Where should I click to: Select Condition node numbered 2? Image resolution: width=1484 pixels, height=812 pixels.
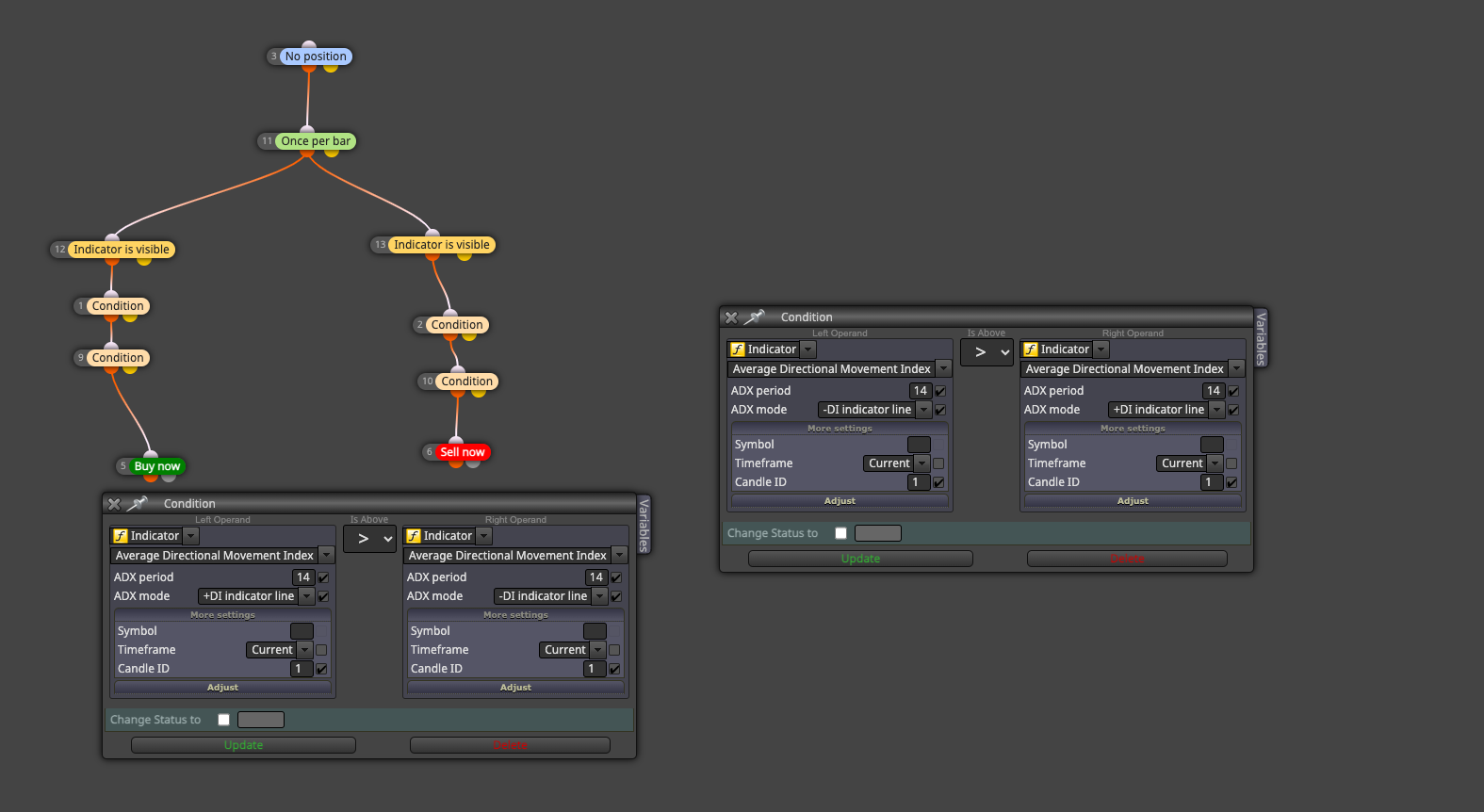point(457,325)
